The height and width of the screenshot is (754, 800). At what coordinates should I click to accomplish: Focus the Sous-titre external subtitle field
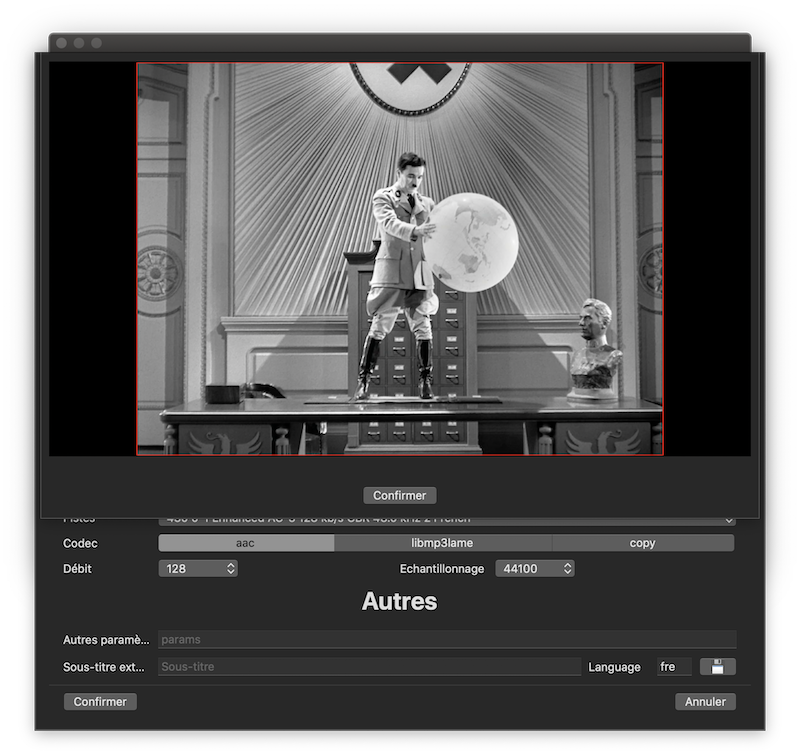click(369, 666)
